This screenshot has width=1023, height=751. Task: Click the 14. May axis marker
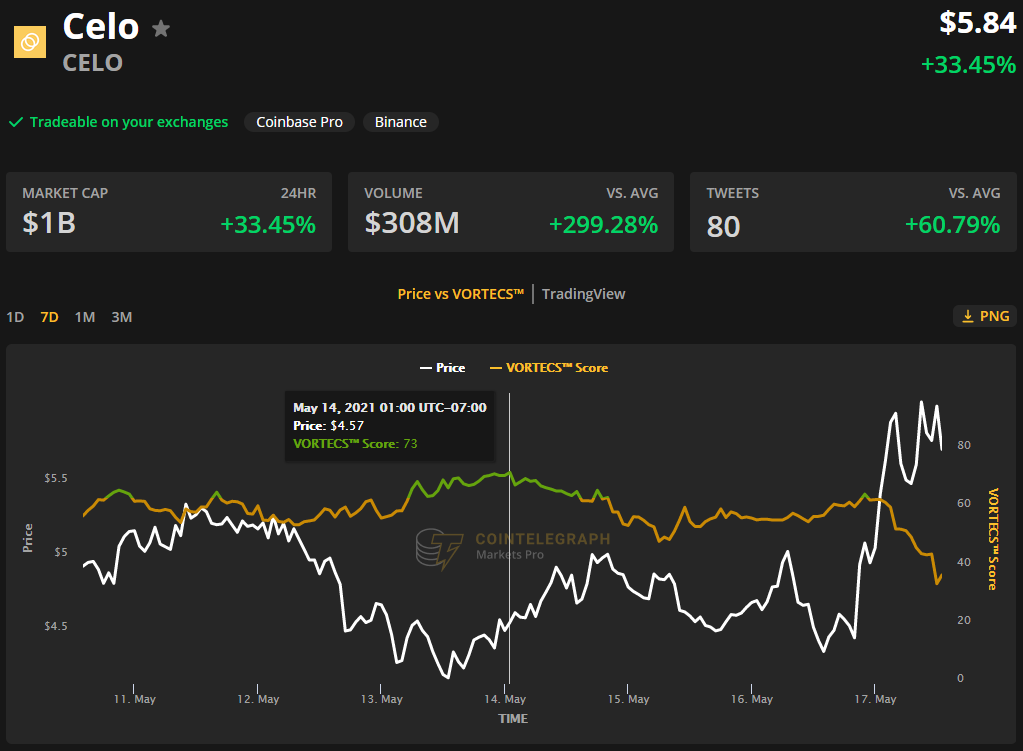click(x=505, y=699)
